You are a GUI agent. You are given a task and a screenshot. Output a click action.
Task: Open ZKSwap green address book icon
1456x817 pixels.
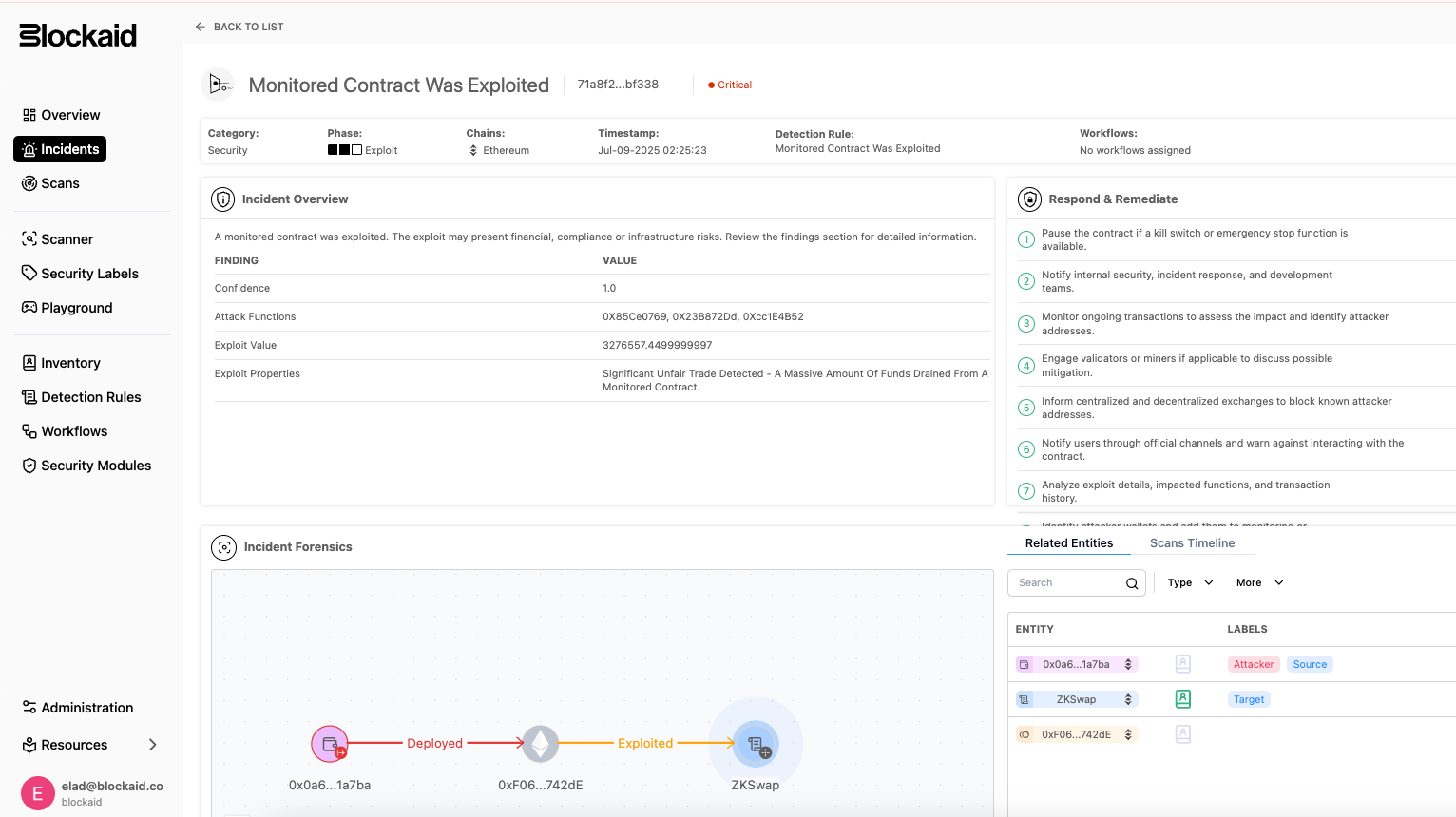point(1183,699)
